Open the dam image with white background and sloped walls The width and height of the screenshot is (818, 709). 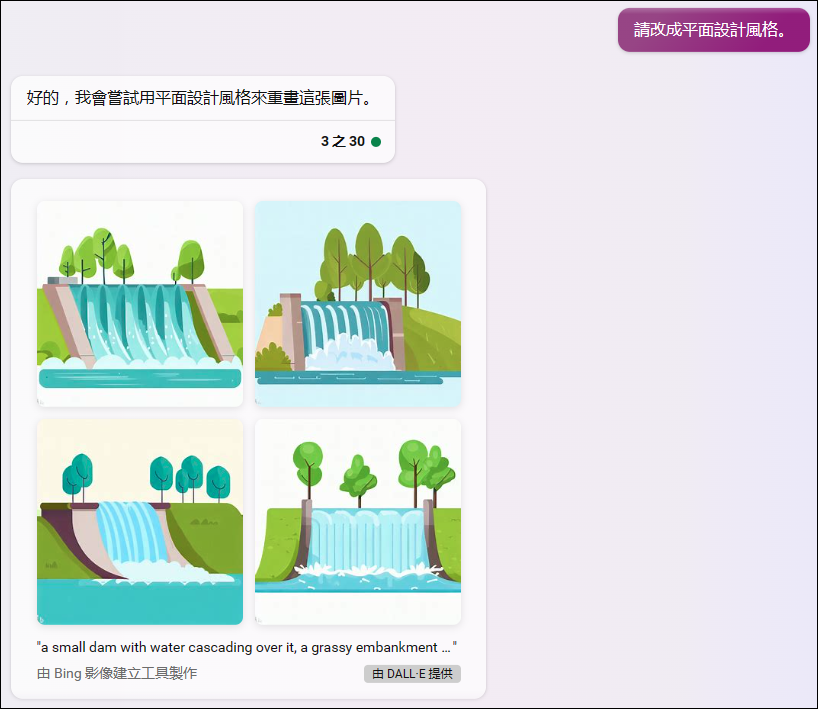coord(140,304)
